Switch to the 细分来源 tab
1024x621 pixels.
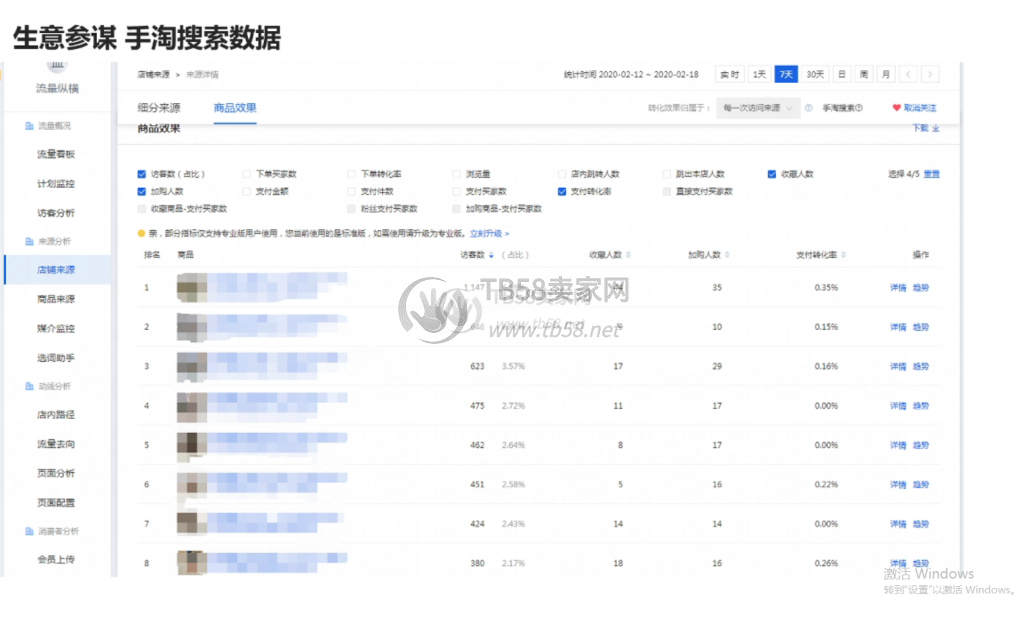[159, 108]
